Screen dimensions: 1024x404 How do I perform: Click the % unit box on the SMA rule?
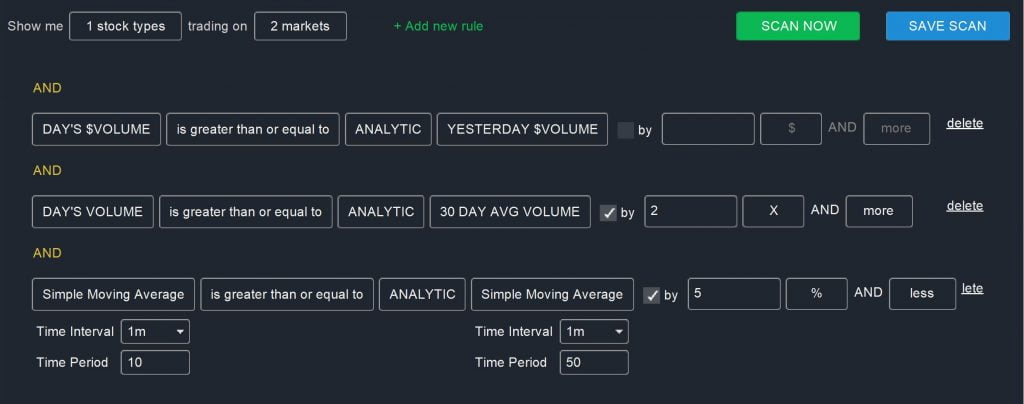coord(816,294)
